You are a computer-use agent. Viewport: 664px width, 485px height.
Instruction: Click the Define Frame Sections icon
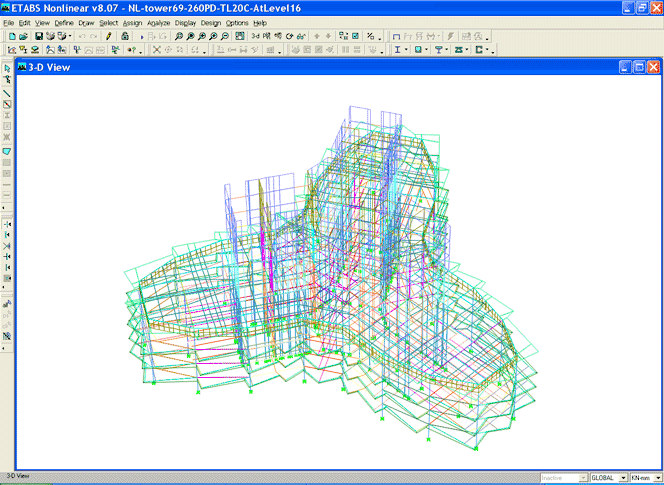coord(23,50)
